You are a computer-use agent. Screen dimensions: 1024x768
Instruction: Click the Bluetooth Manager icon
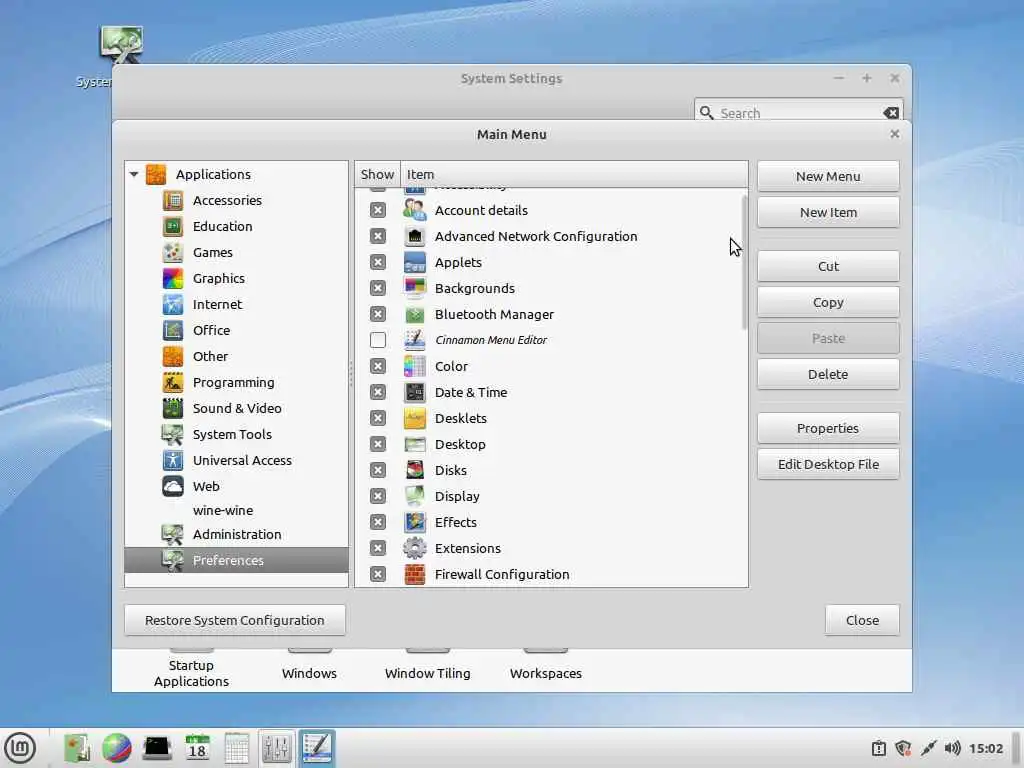[x=415, y=314]
